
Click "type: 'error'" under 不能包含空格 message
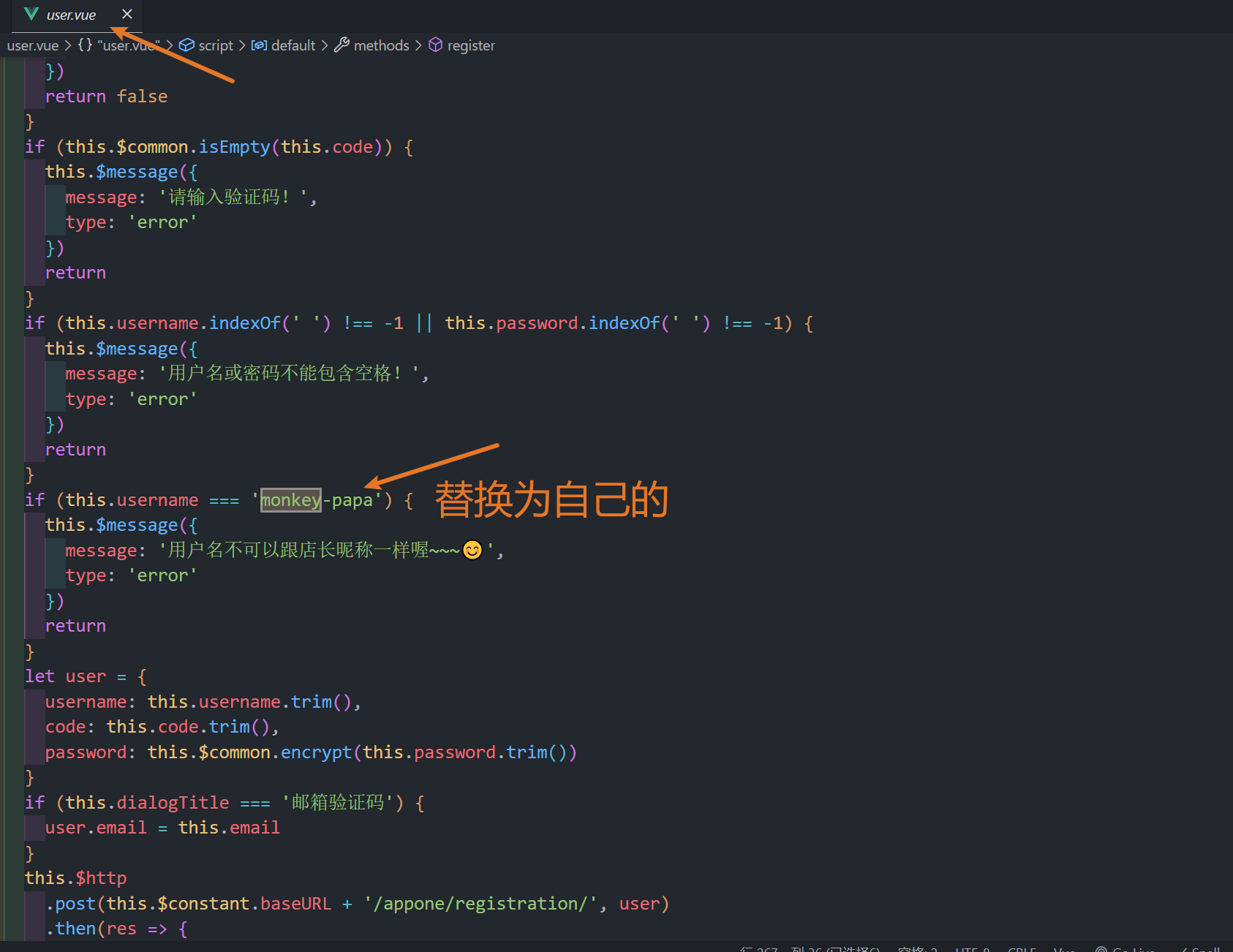132,399
